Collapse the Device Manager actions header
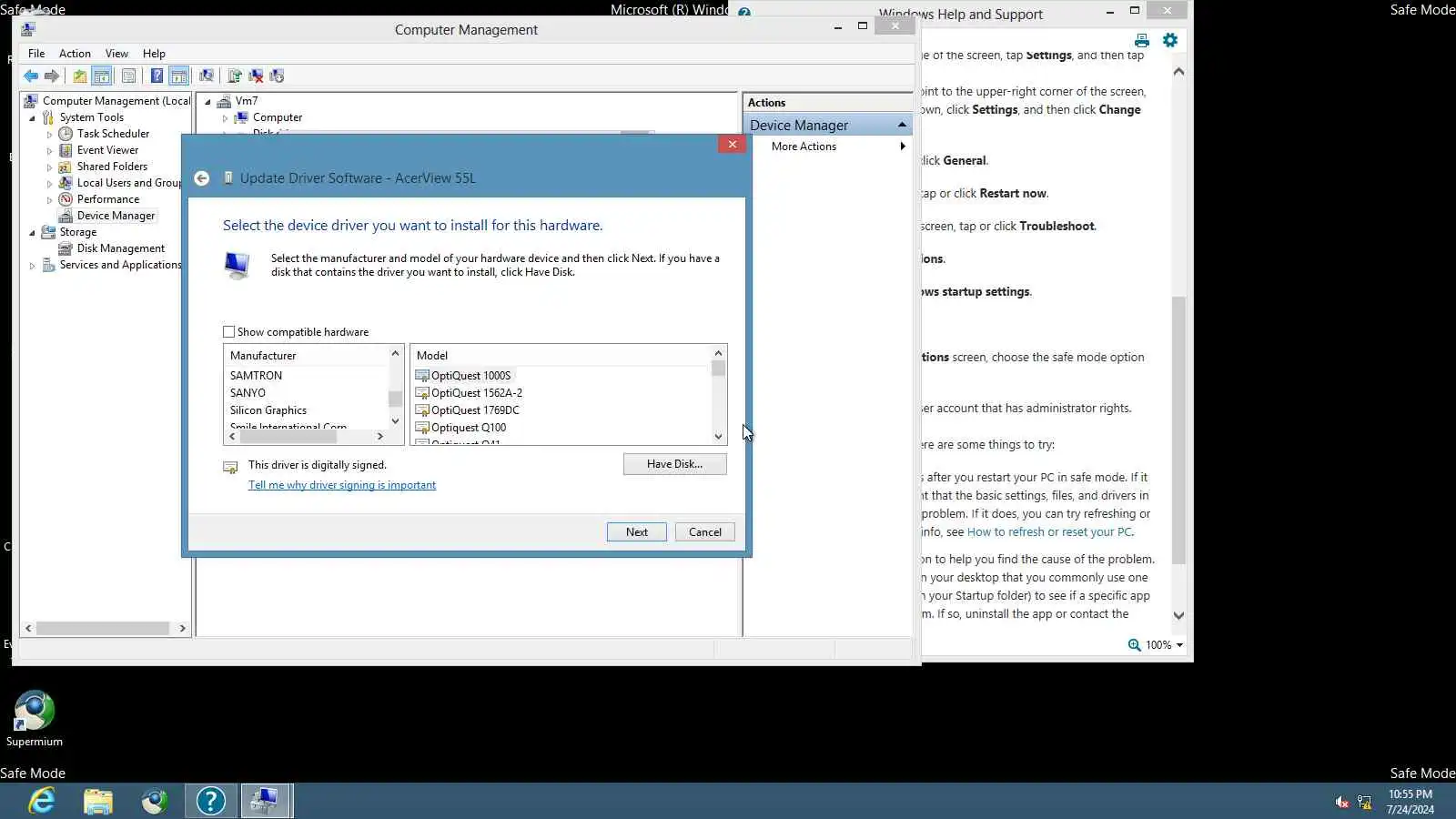This screenshot has height=819, width=1456. (x=902, y=125)
